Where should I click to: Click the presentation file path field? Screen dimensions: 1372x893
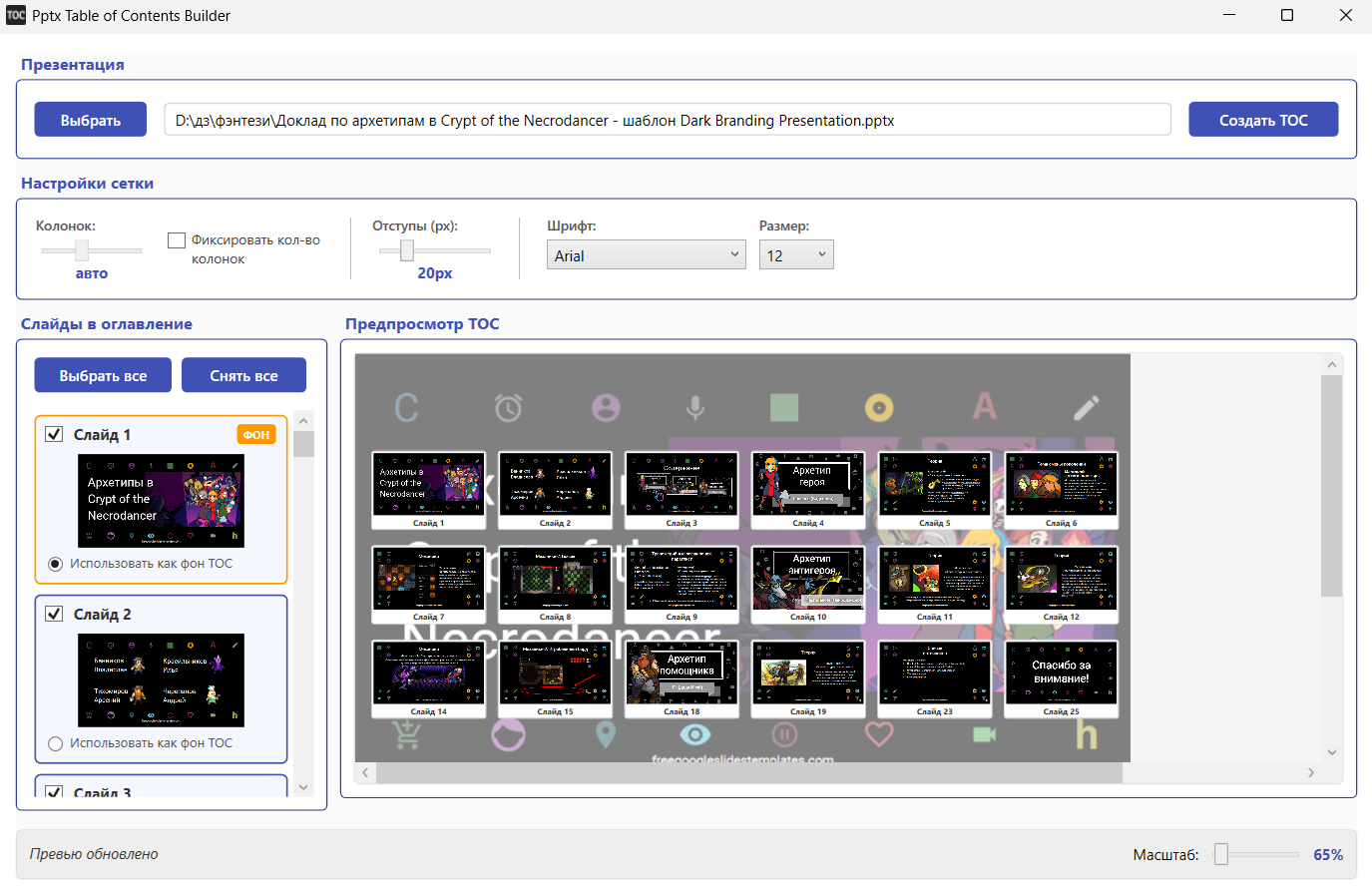pos(668,120)
